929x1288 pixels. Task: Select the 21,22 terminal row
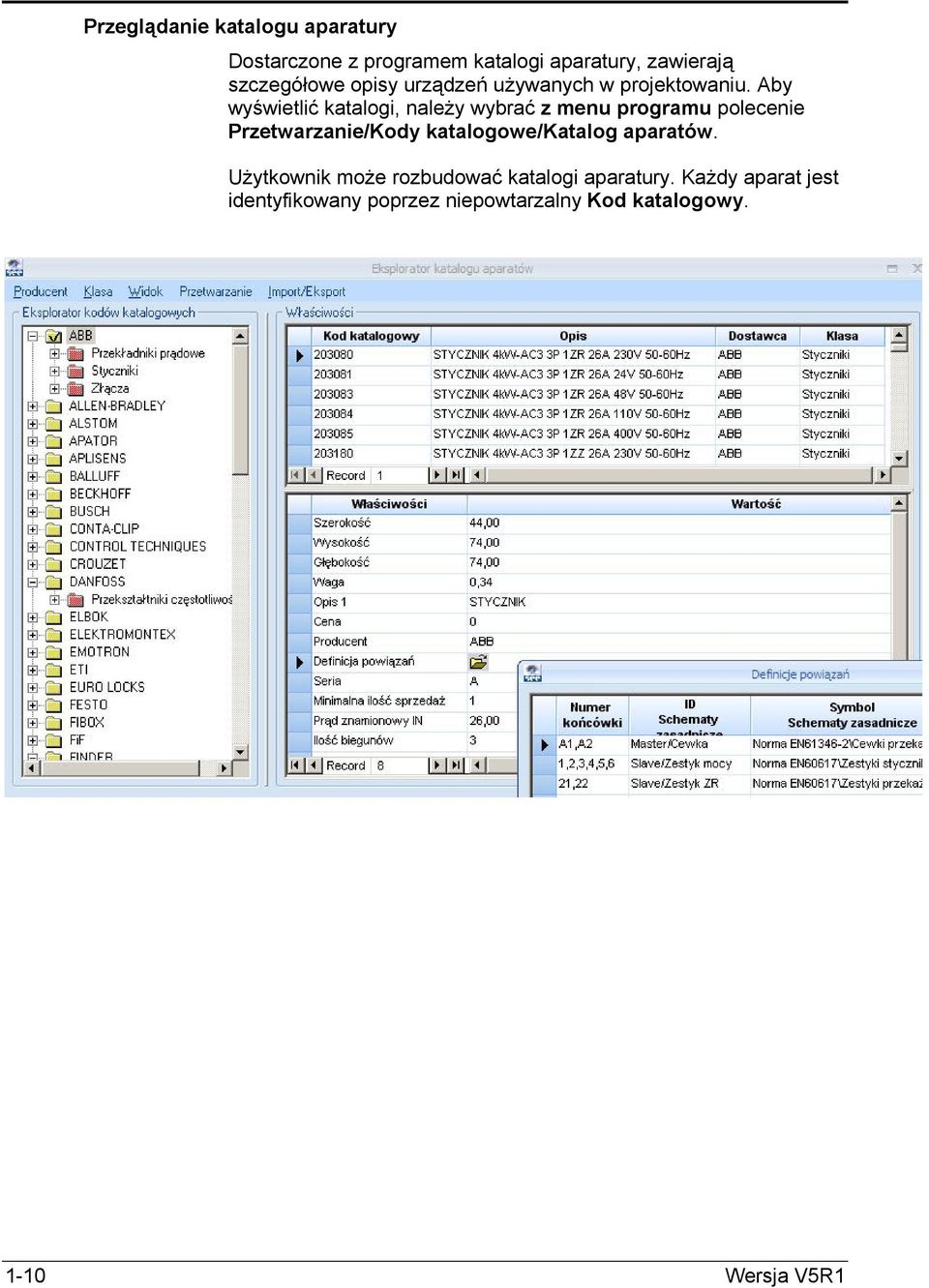pos(729,784)
